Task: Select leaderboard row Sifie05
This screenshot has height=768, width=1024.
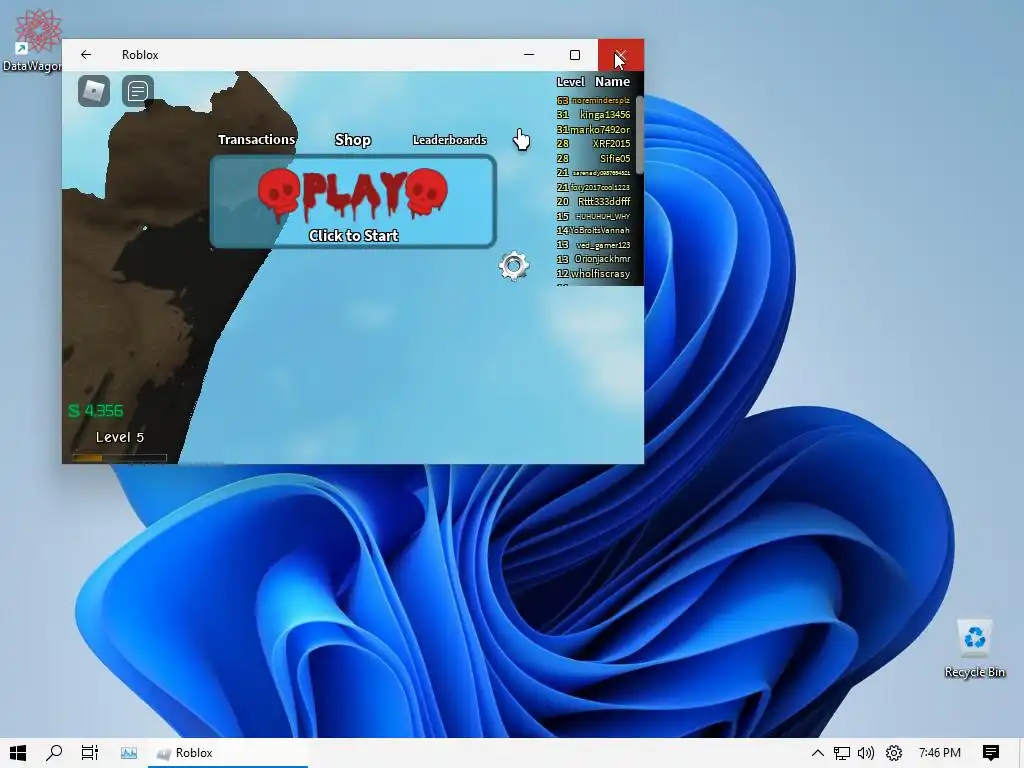Action: click(x=593, y=158)
